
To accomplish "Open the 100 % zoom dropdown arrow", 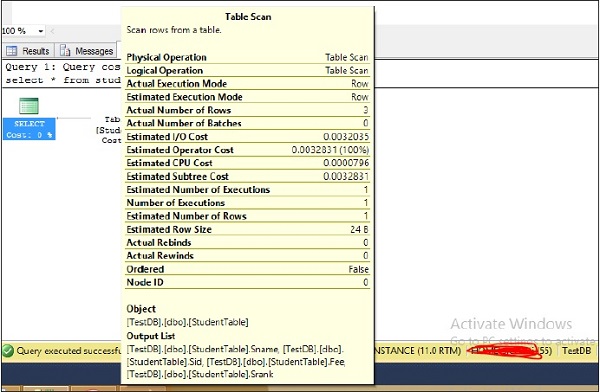I will [x=41, y=31].
